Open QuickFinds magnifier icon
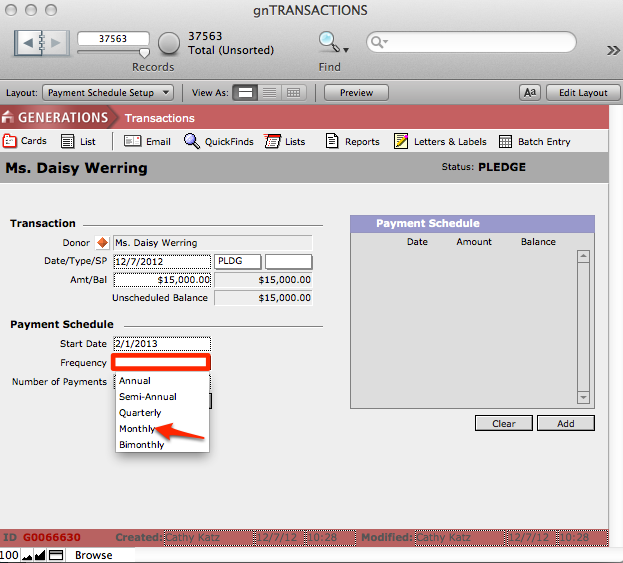Screen dimensions: 623x563 pyautogui.click(x=192, y=142)
